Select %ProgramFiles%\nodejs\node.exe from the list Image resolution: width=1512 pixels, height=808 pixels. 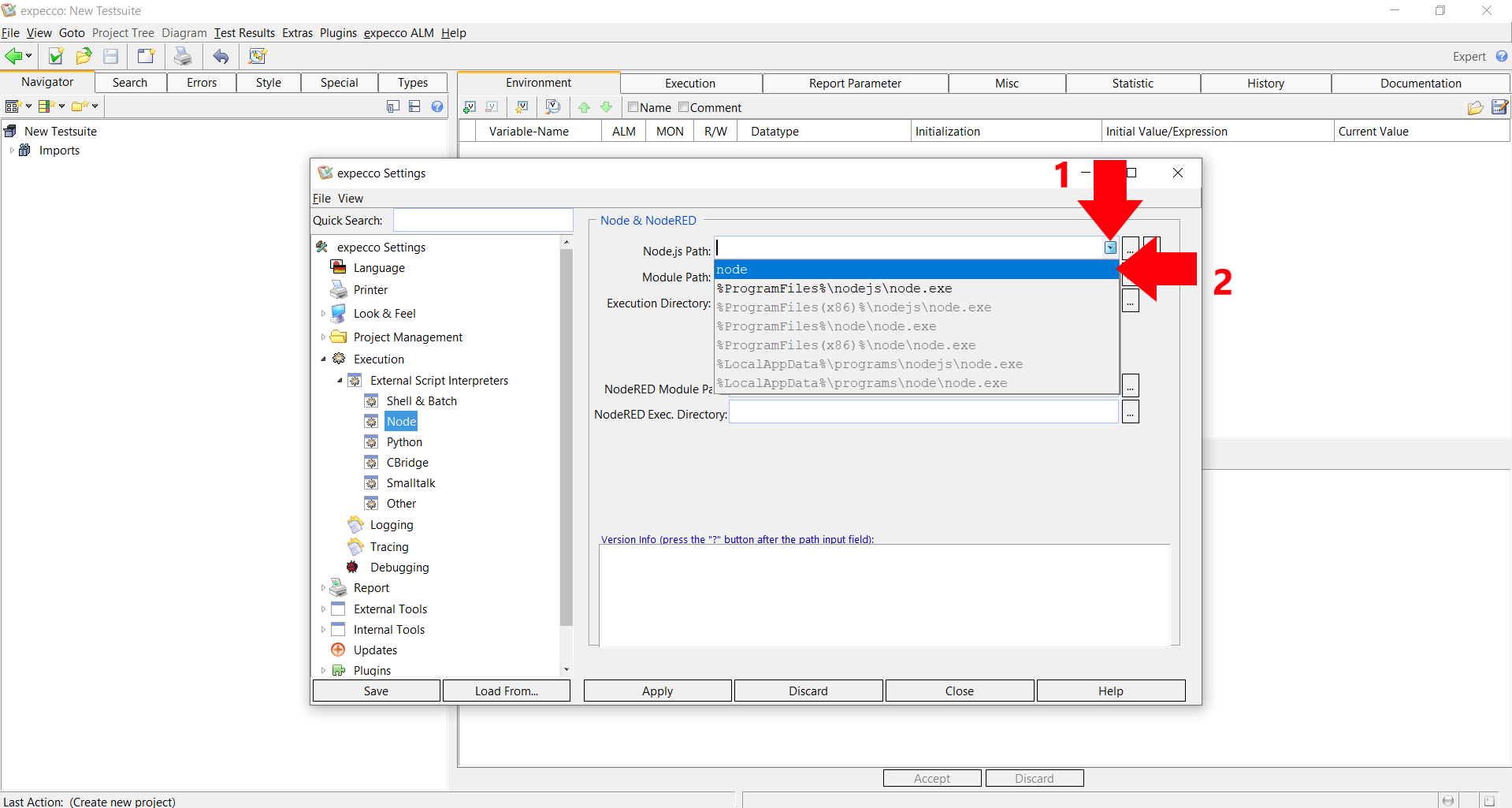(834, 289)
